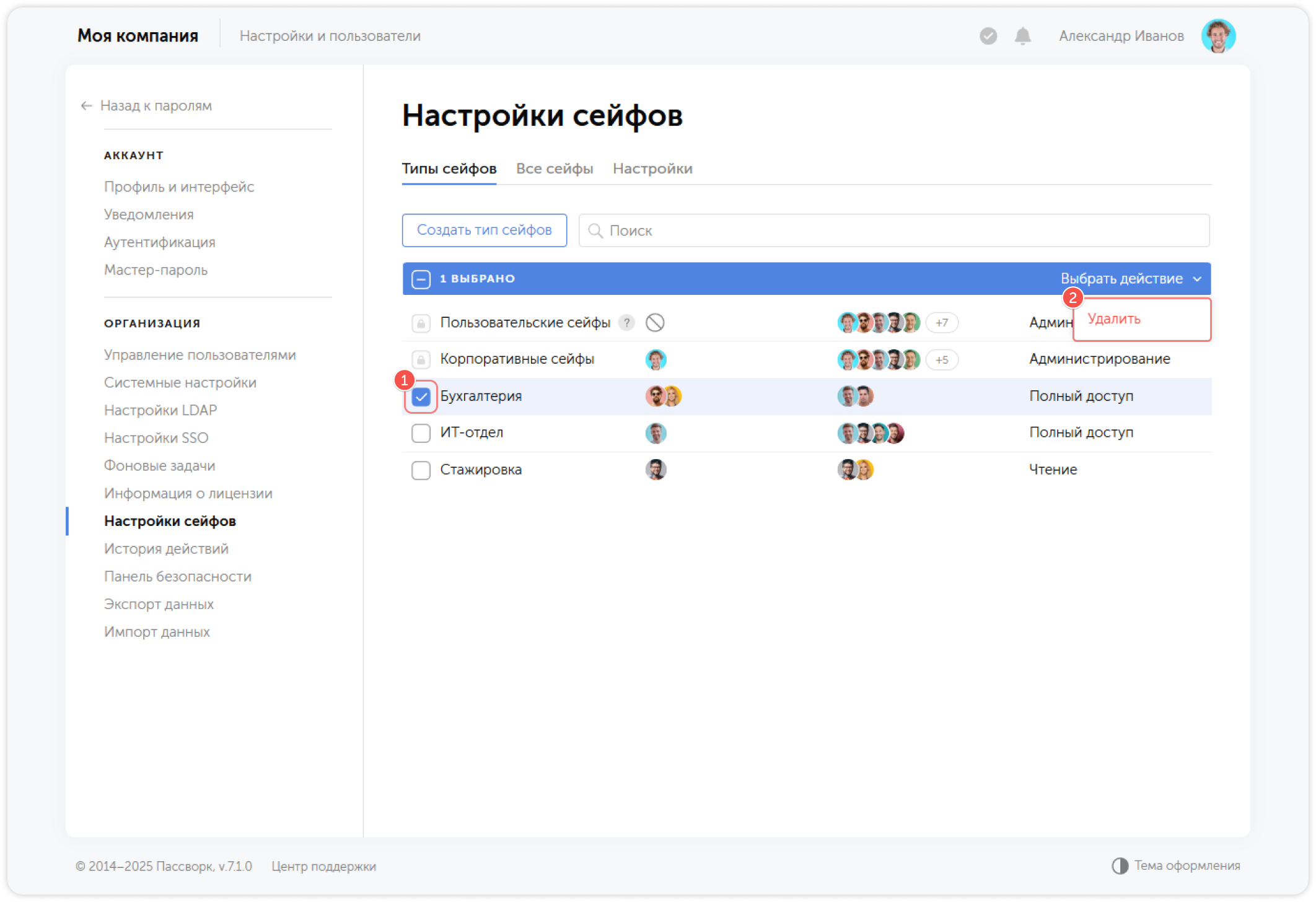1316x902 pixels.
Task: Click the checkmark status icon in top bar
Action: point(988,37)
